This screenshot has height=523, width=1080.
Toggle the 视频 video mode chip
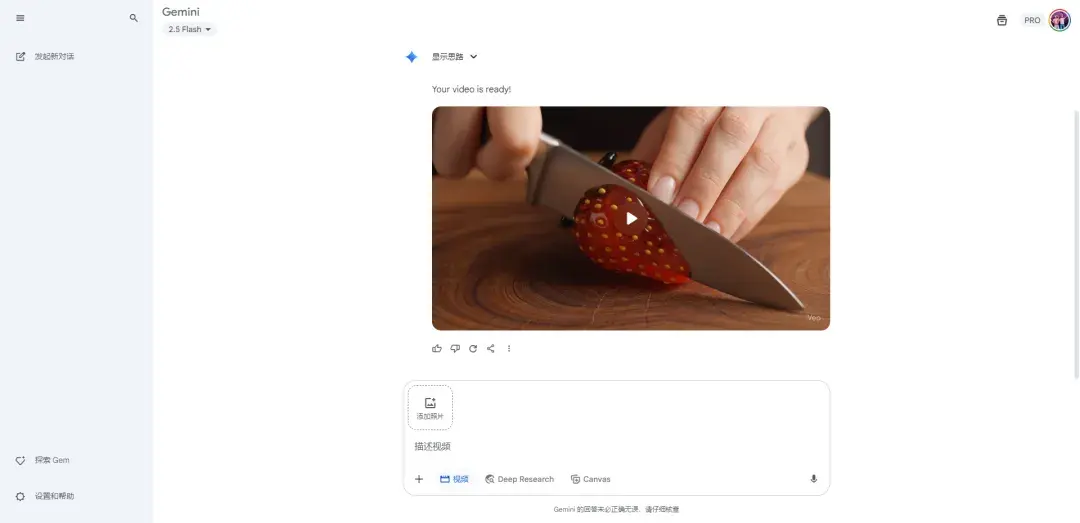click(455, 479)
